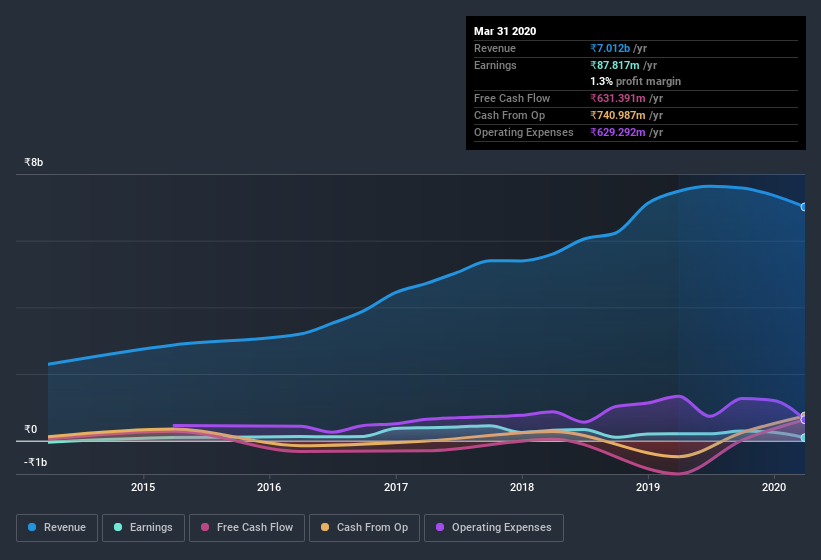This screenshot has height=560, width=821.
Task: Select the 2016 x-axis label
Action: (269, 487)
